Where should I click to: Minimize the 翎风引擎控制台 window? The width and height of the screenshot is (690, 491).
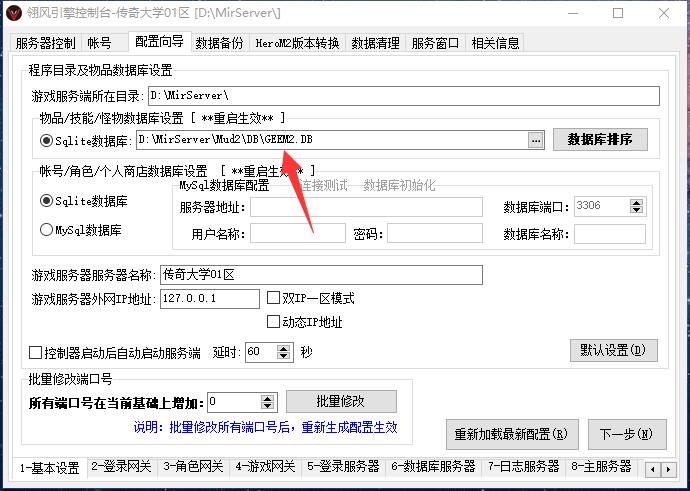pos(573,13)
